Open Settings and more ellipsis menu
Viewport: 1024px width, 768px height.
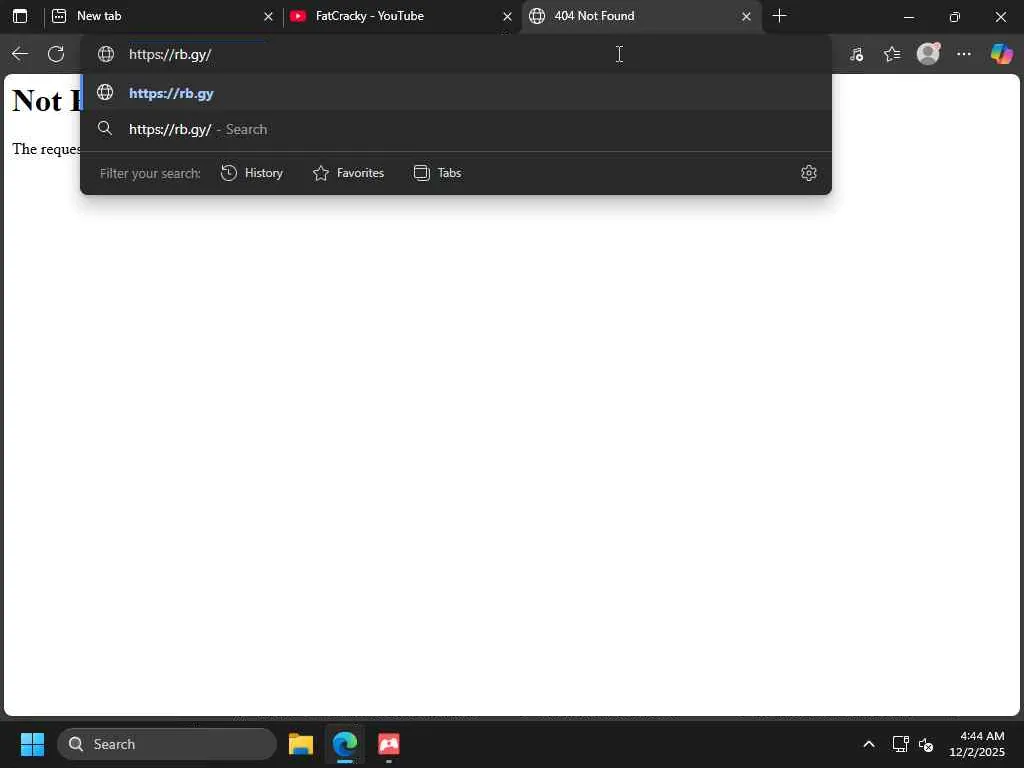click(x=964, y=54)
